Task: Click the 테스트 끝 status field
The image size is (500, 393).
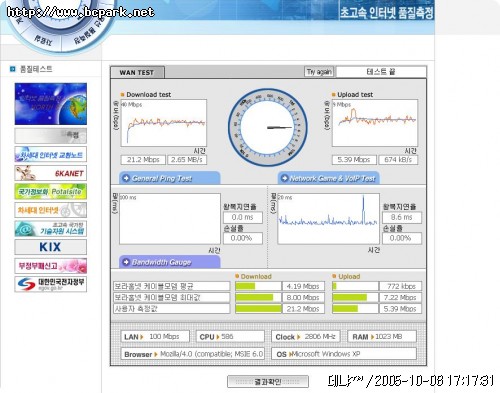Action: pos(381,72)
